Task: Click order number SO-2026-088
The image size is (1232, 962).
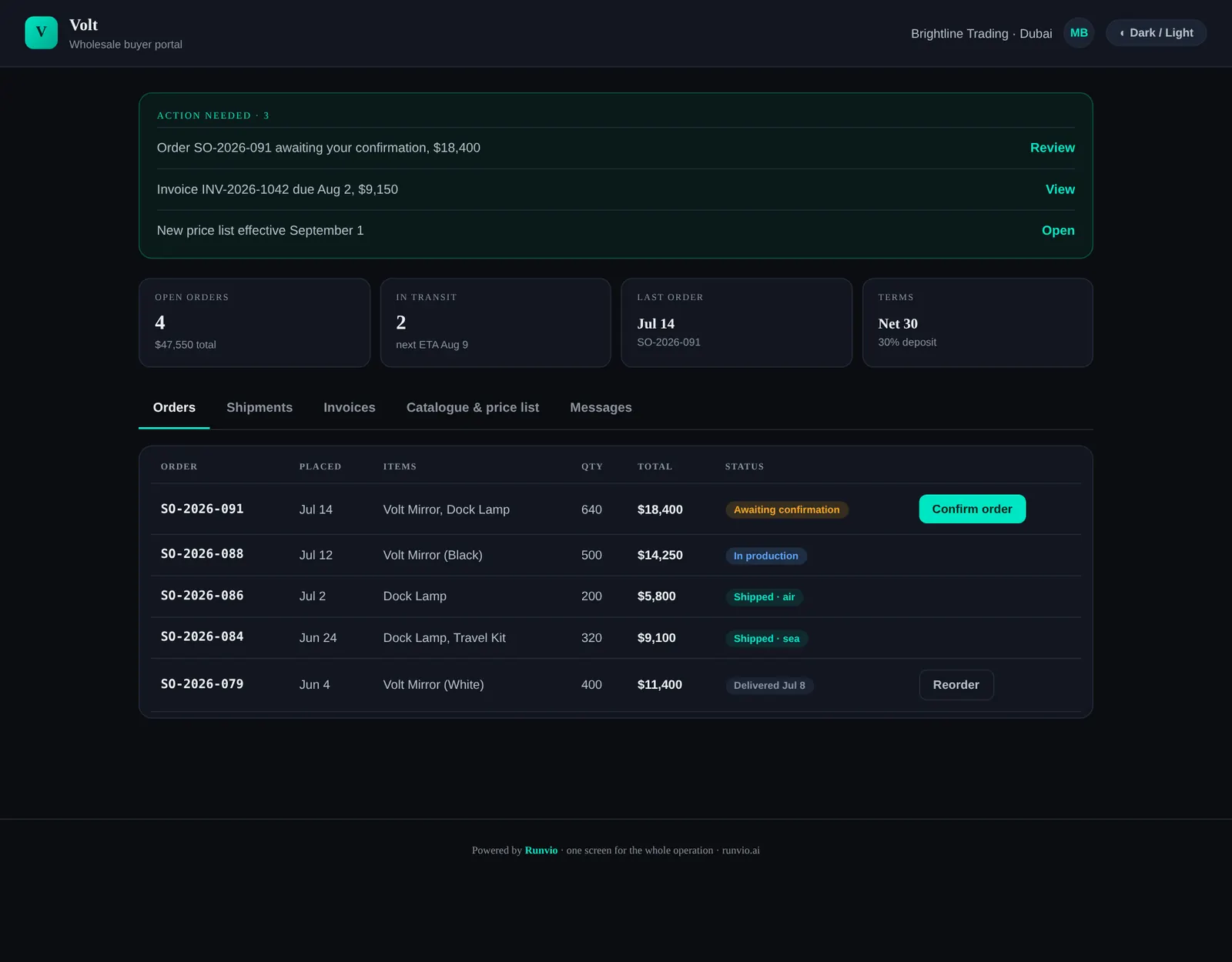Action: 202,554
